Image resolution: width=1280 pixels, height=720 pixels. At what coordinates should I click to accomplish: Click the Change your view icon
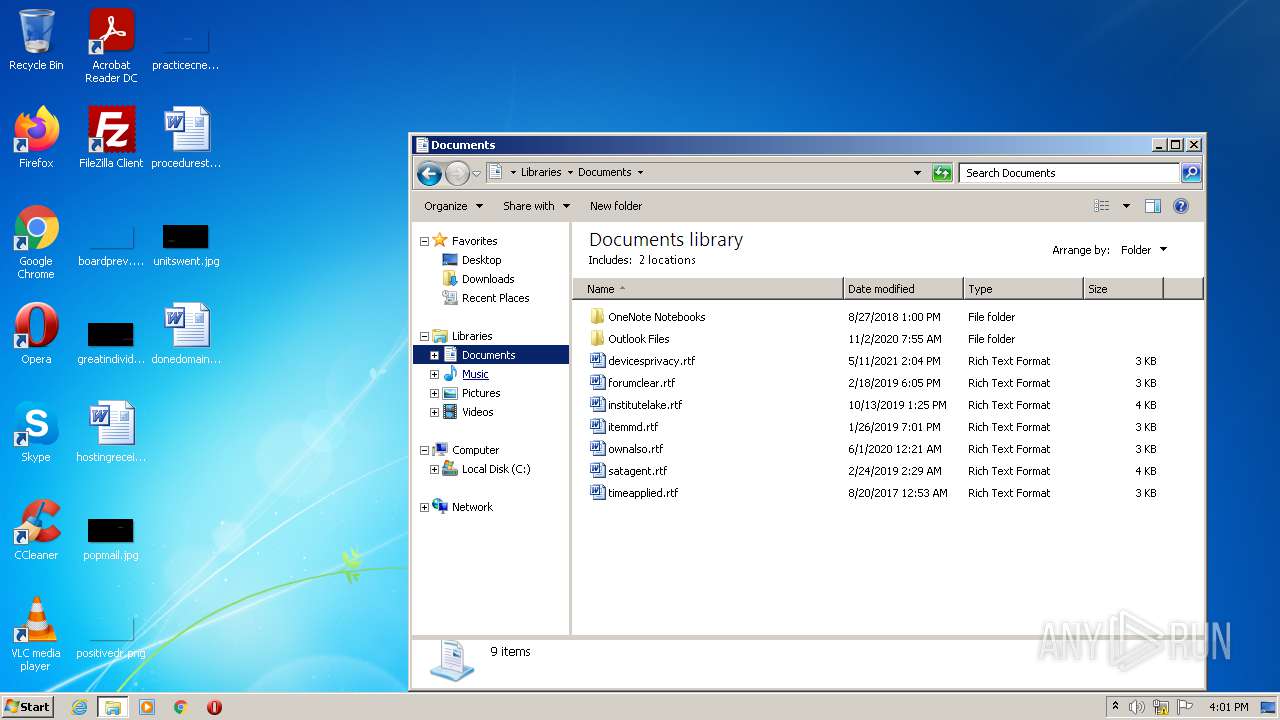pos(1102,206)
